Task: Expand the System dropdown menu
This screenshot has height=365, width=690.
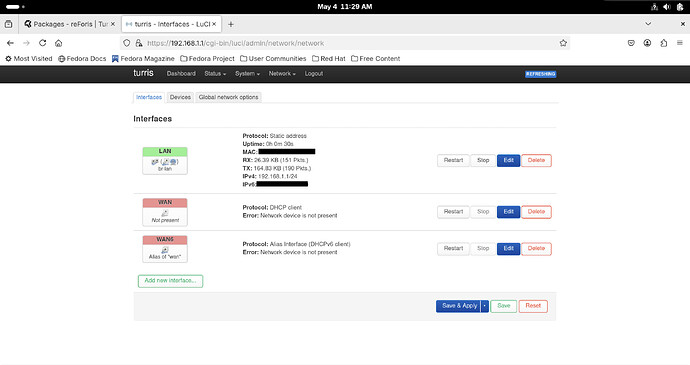Action: pyautogui.click(x=247, y=74)
